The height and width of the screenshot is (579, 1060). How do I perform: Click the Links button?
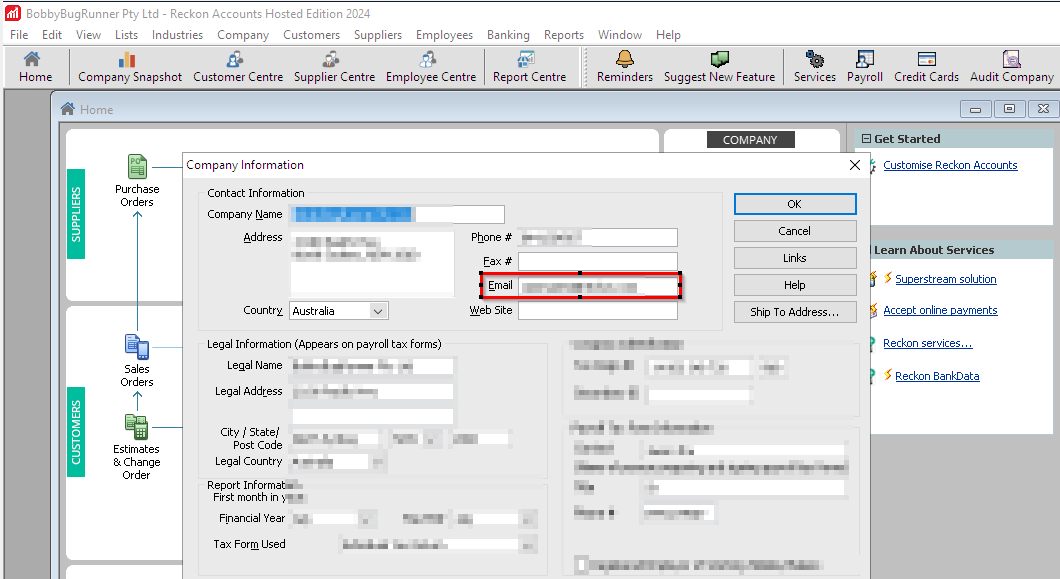[x=795, y=258]
